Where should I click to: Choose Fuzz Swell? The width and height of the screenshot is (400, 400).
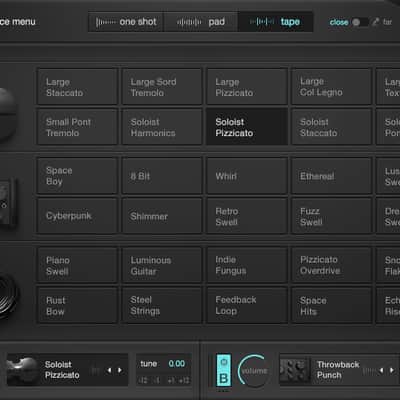332,216
